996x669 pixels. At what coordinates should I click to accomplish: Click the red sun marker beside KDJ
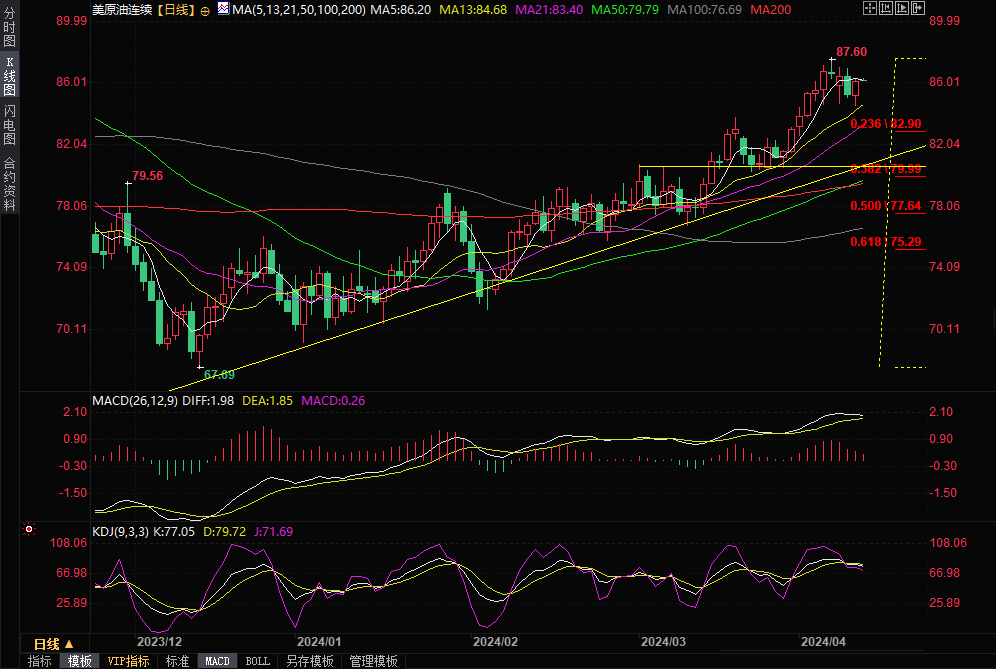pyautogui.click(x=30, y=530)
